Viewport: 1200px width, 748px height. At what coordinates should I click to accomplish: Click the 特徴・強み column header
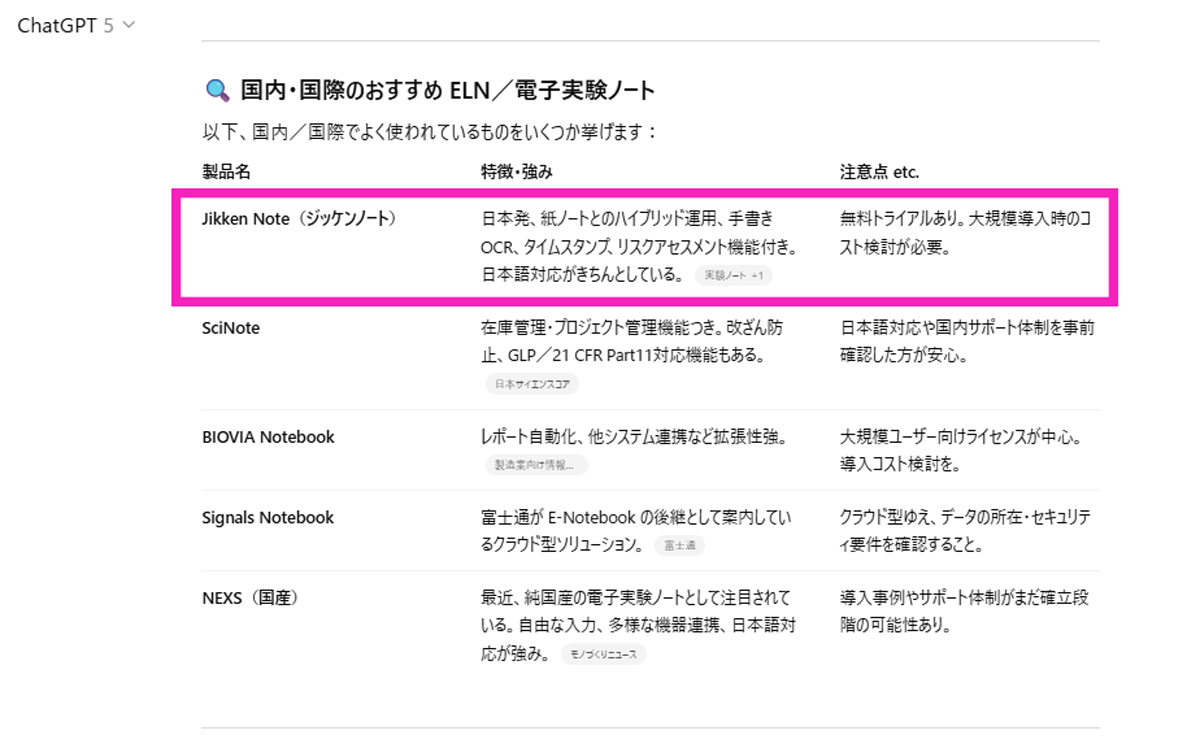(x=517, y=172)
